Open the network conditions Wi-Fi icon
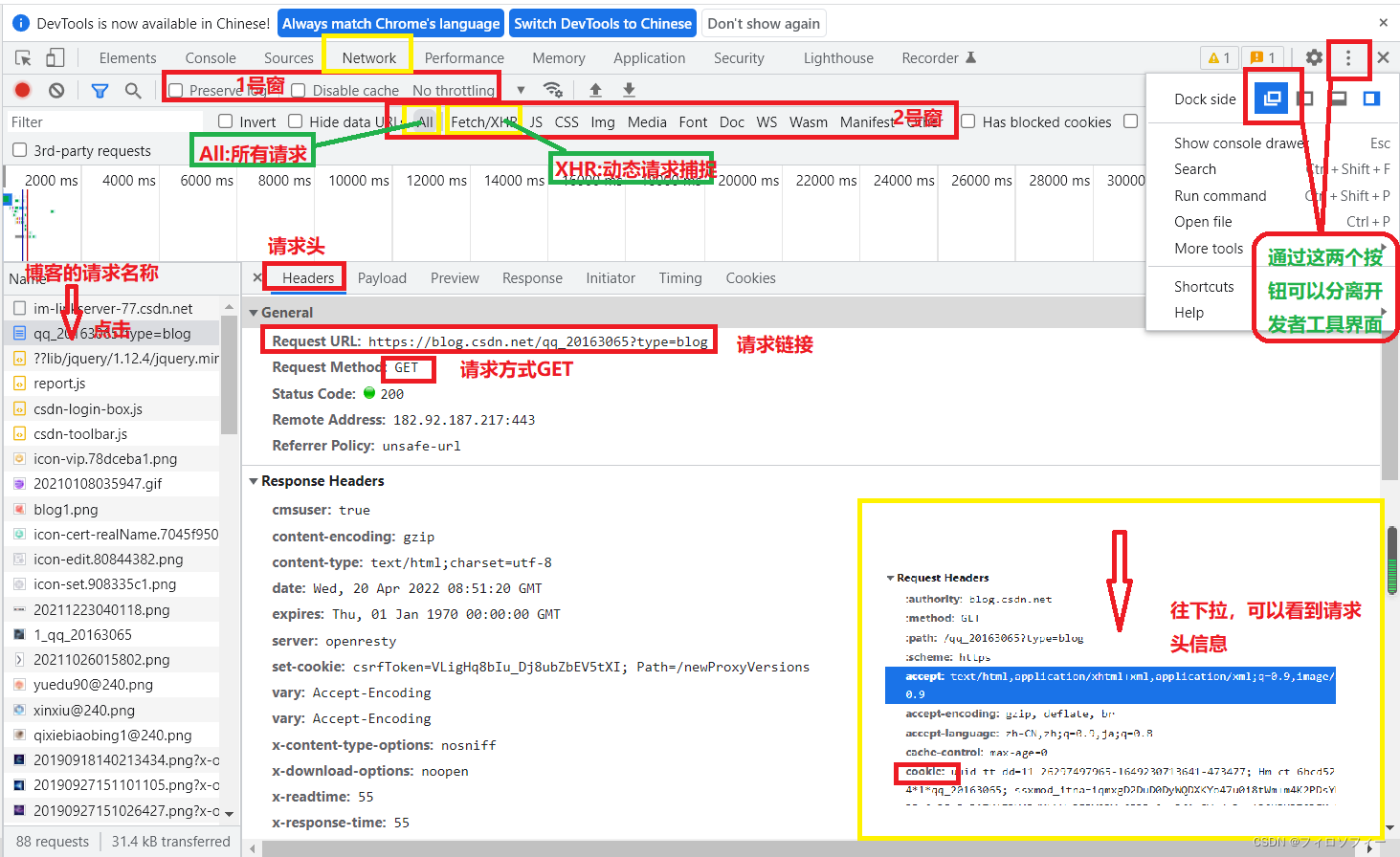Viewport: 1400px width, 857px height. pos(552,90)
